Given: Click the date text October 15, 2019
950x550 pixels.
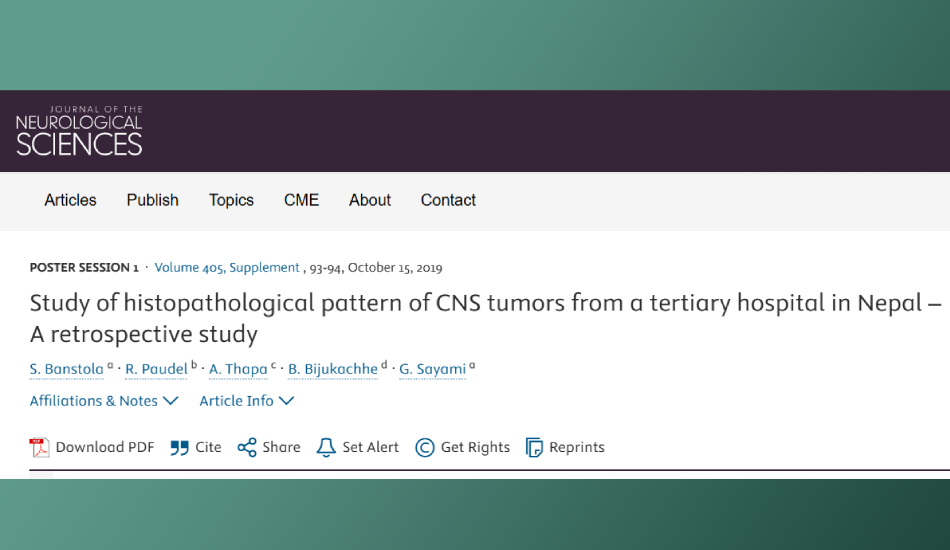Looking at the screenshot, I should [395, 268].
